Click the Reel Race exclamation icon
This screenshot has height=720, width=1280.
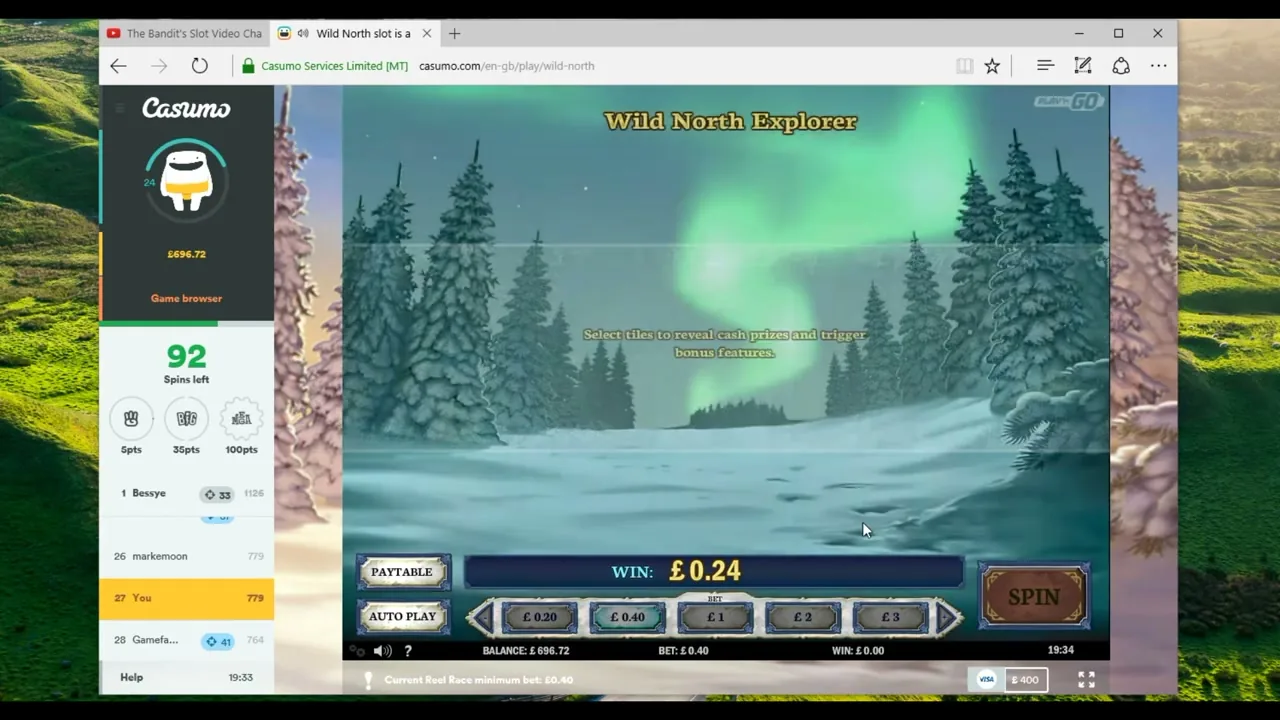coord(368,680)
